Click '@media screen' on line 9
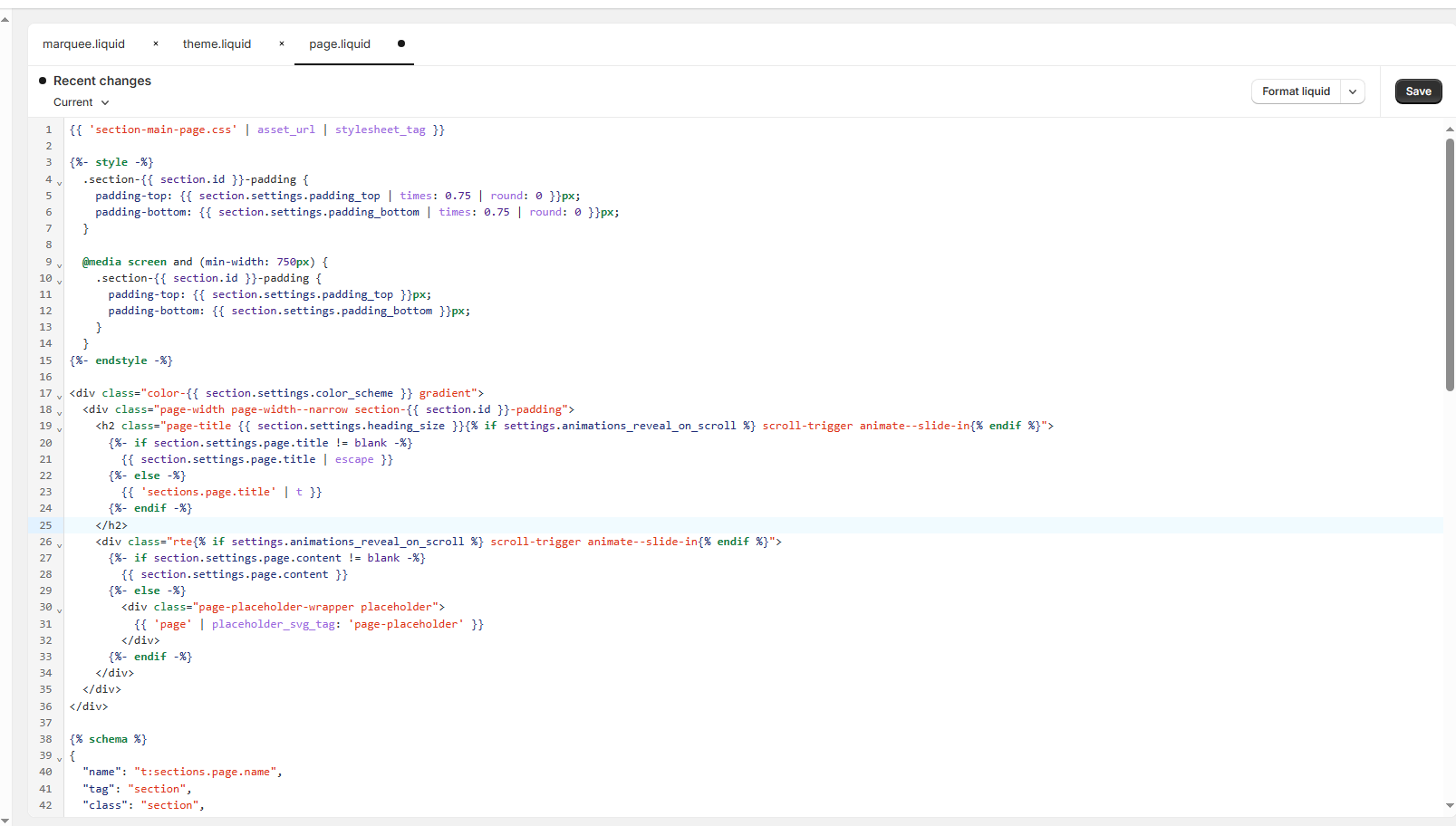Image resolution: width=1456 pixels, height=826 pixels. [124, 262]
